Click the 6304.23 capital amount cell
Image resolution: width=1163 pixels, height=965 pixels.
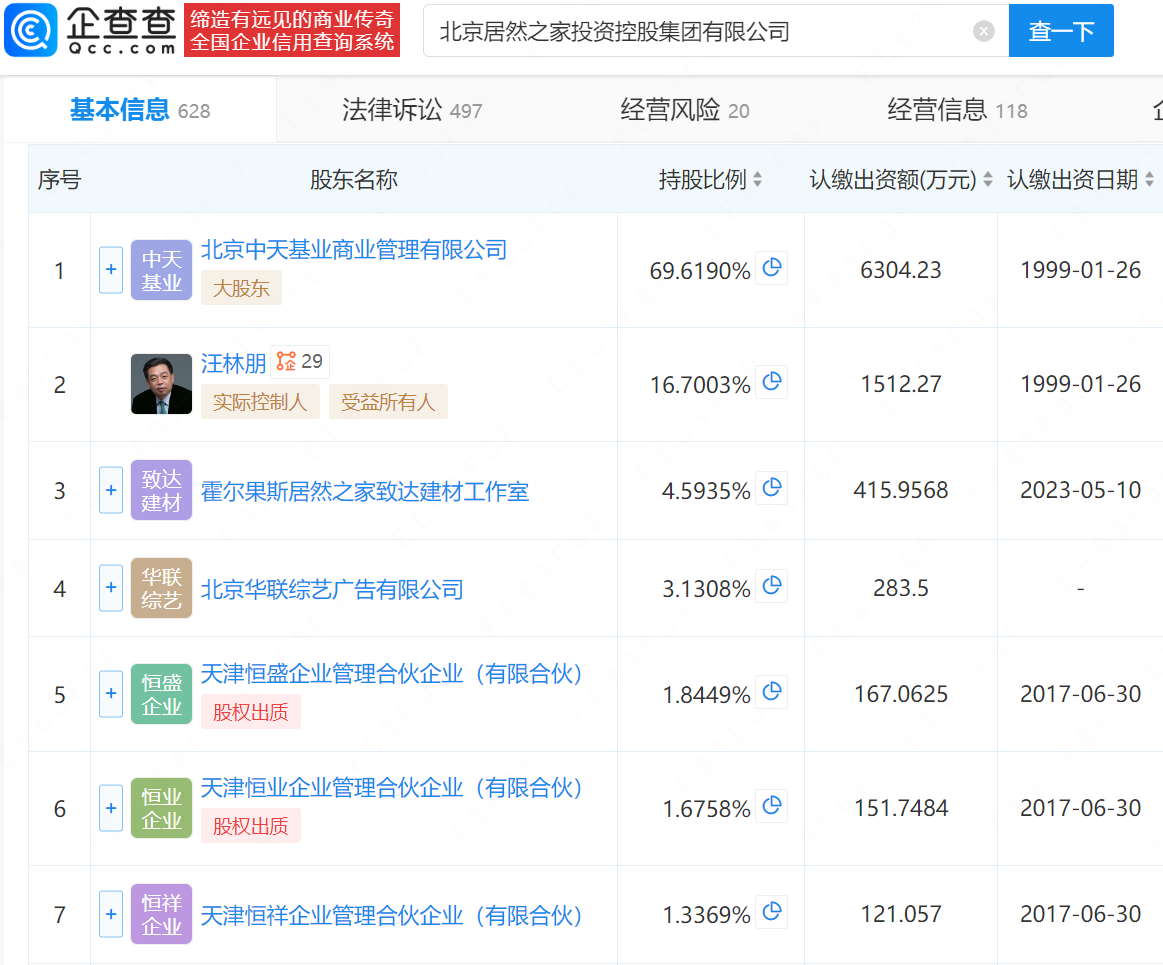(900, 270)
